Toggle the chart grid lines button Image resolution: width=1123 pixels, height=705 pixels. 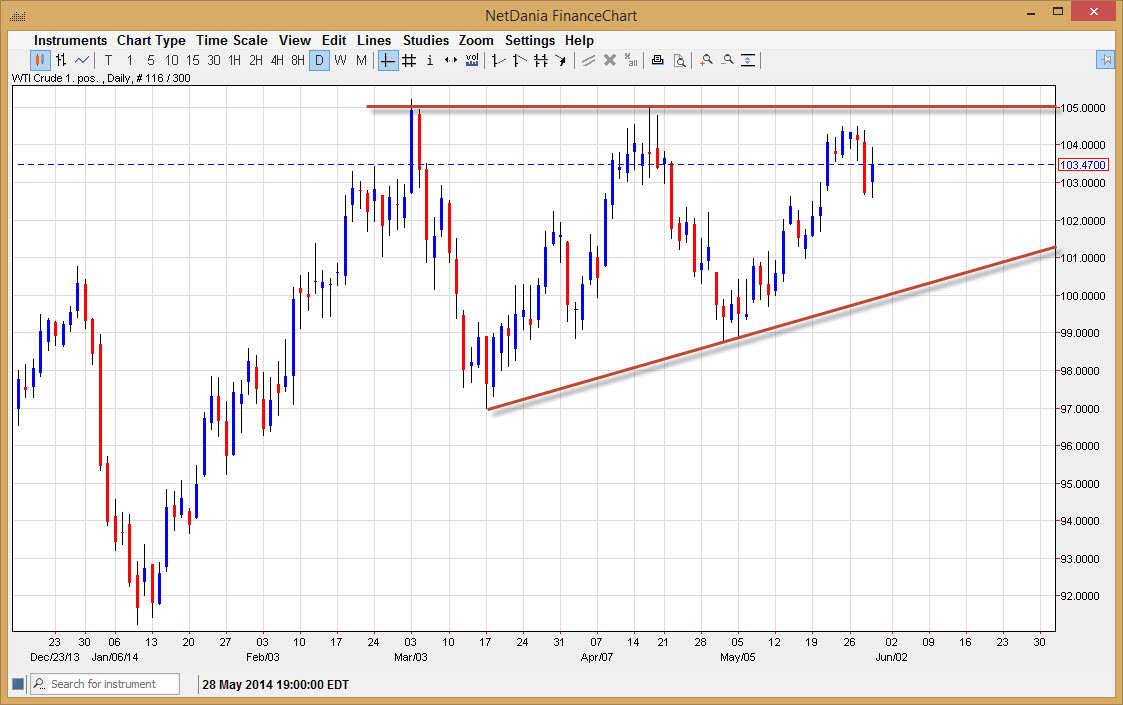click(409, 60)
